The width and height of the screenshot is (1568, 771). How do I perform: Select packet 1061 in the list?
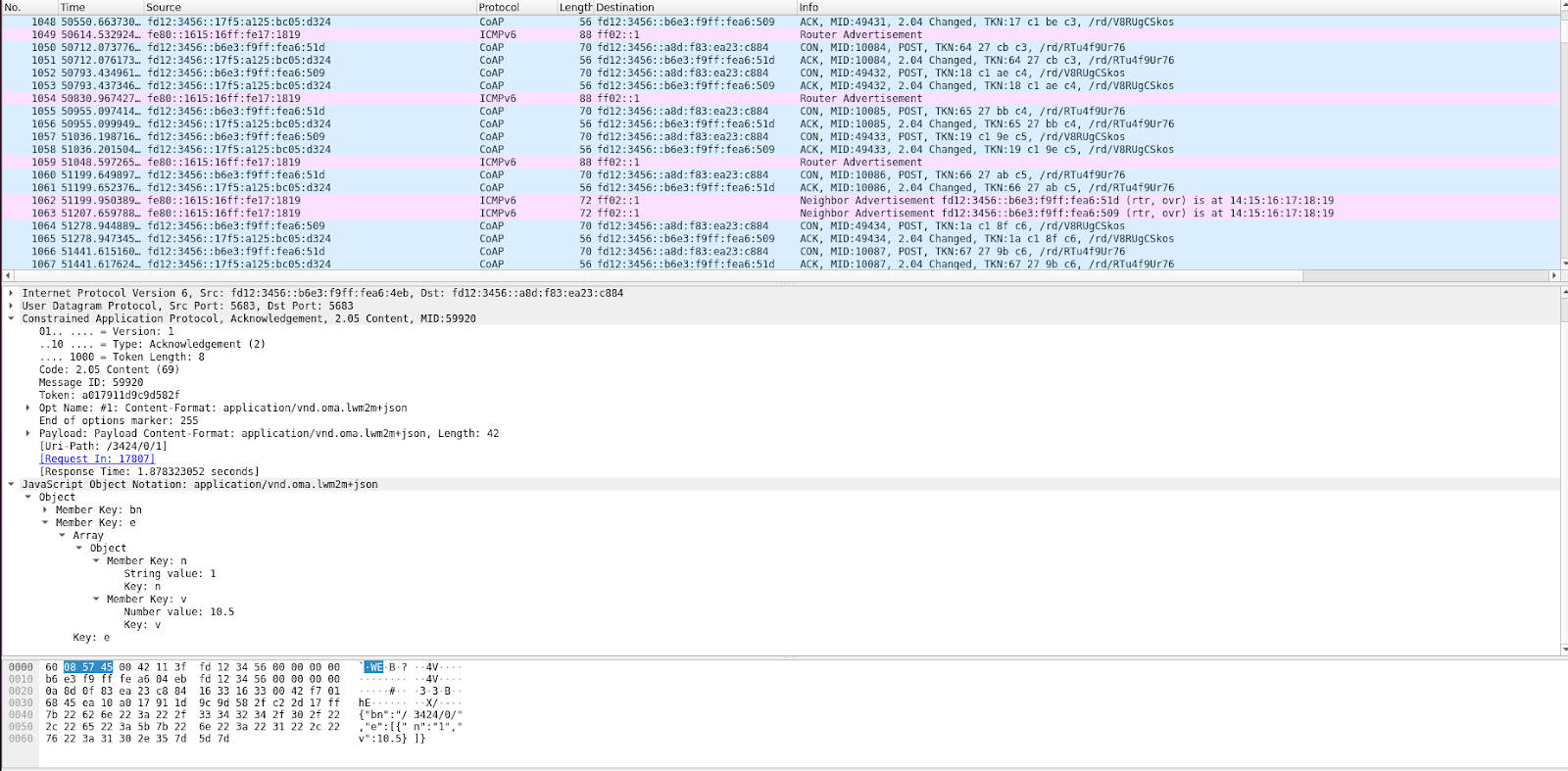click(780, 187)
